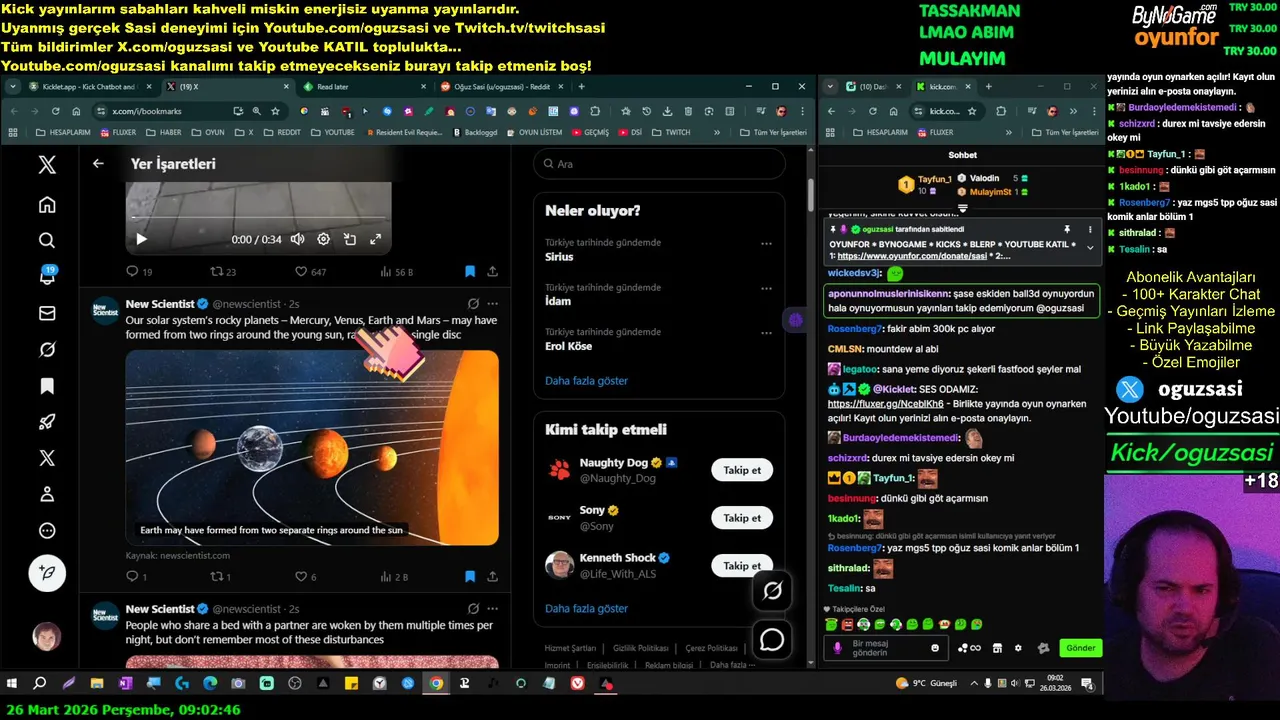This screenshot has width=1280, height=720.
Task: Open more options for Sirius trend
Action: coord(766,243)
